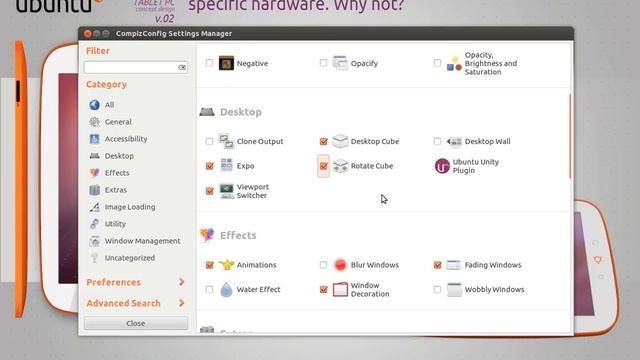Disable the Desktop Cube checkbox
This screenshot has width=640, height=360.
323,141
